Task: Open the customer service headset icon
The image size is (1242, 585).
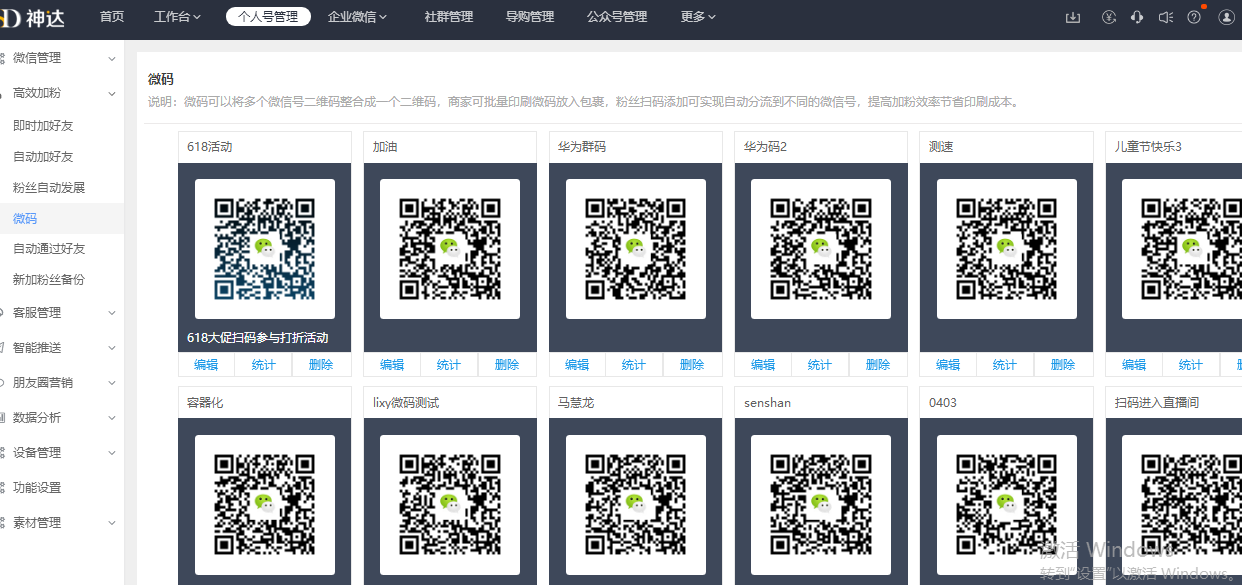Action: (1137, 17)
